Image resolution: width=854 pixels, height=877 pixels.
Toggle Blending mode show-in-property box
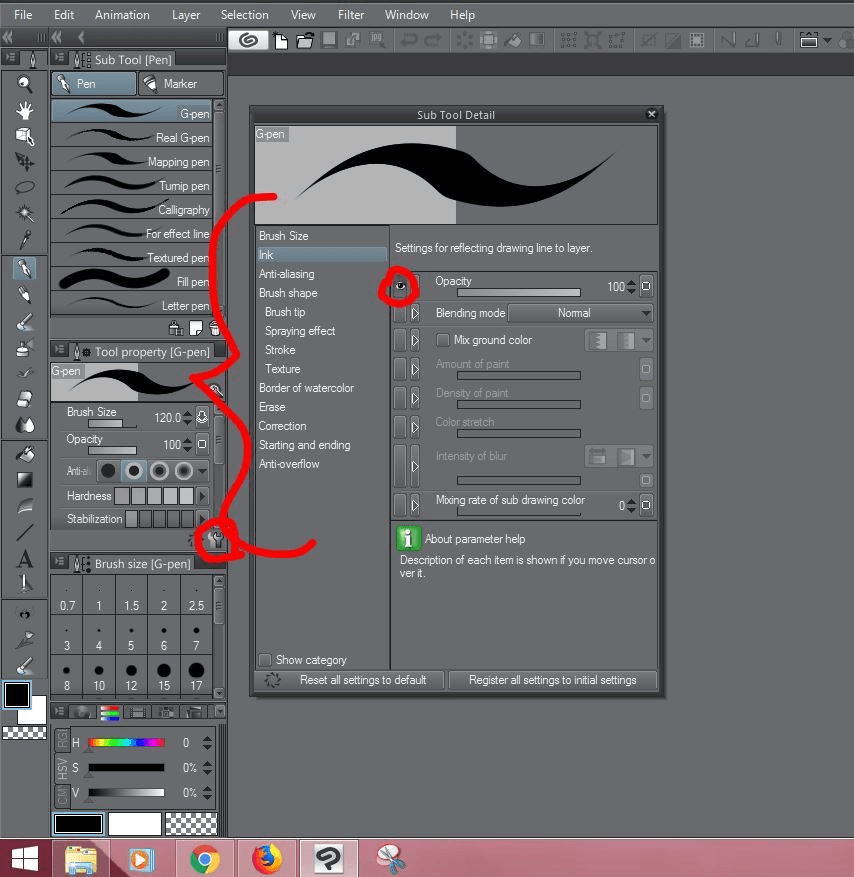[400, 313]
